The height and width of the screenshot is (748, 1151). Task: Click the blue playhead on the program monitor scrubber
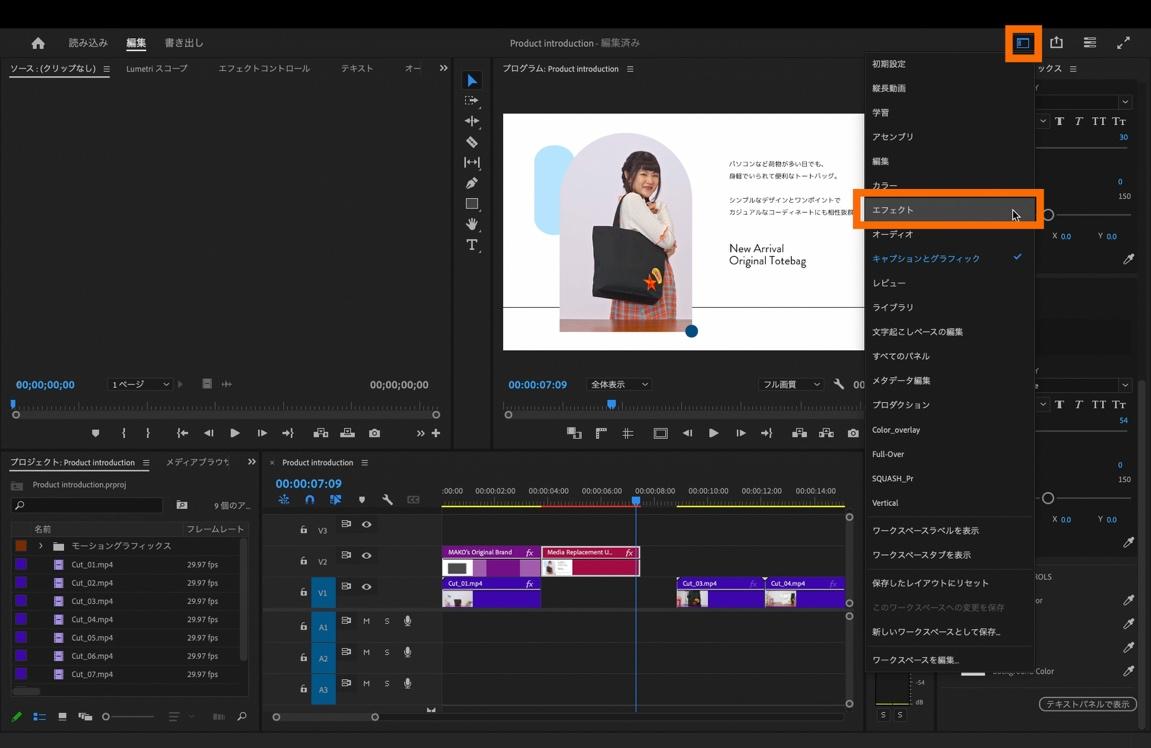tap(611, 405)
